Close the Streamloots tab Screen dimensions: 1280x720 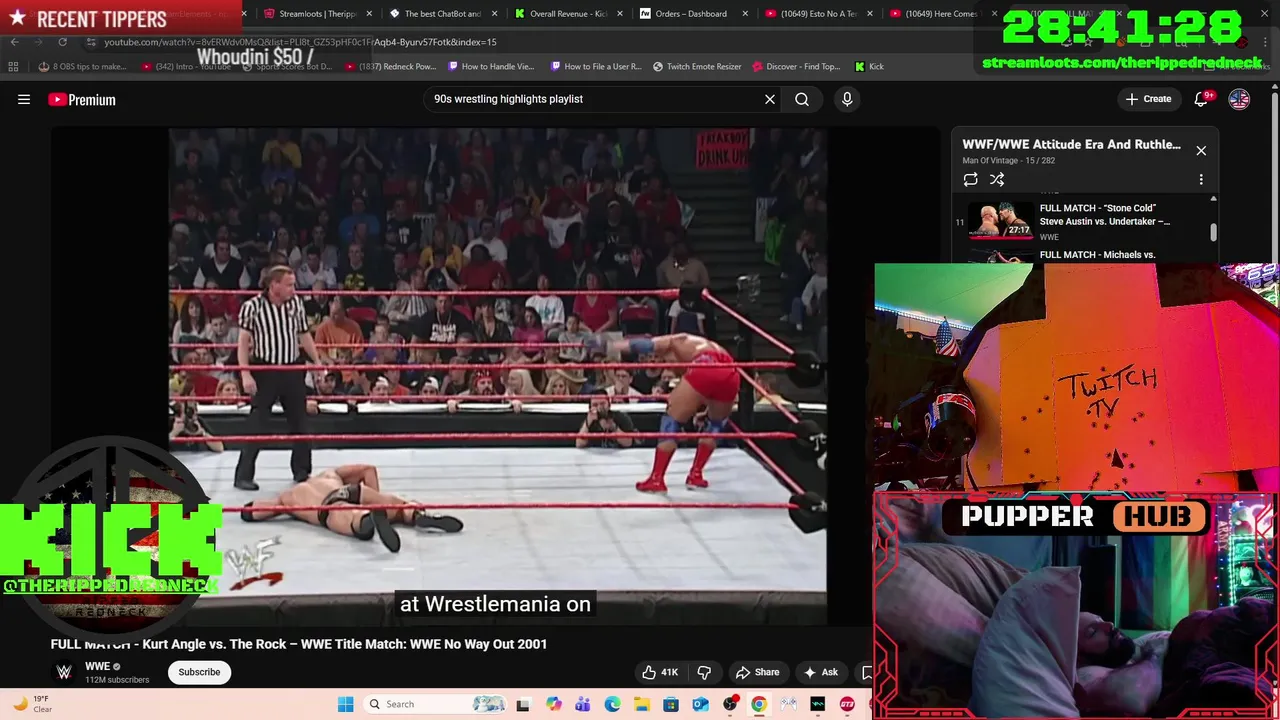click(x=369, y=14)
